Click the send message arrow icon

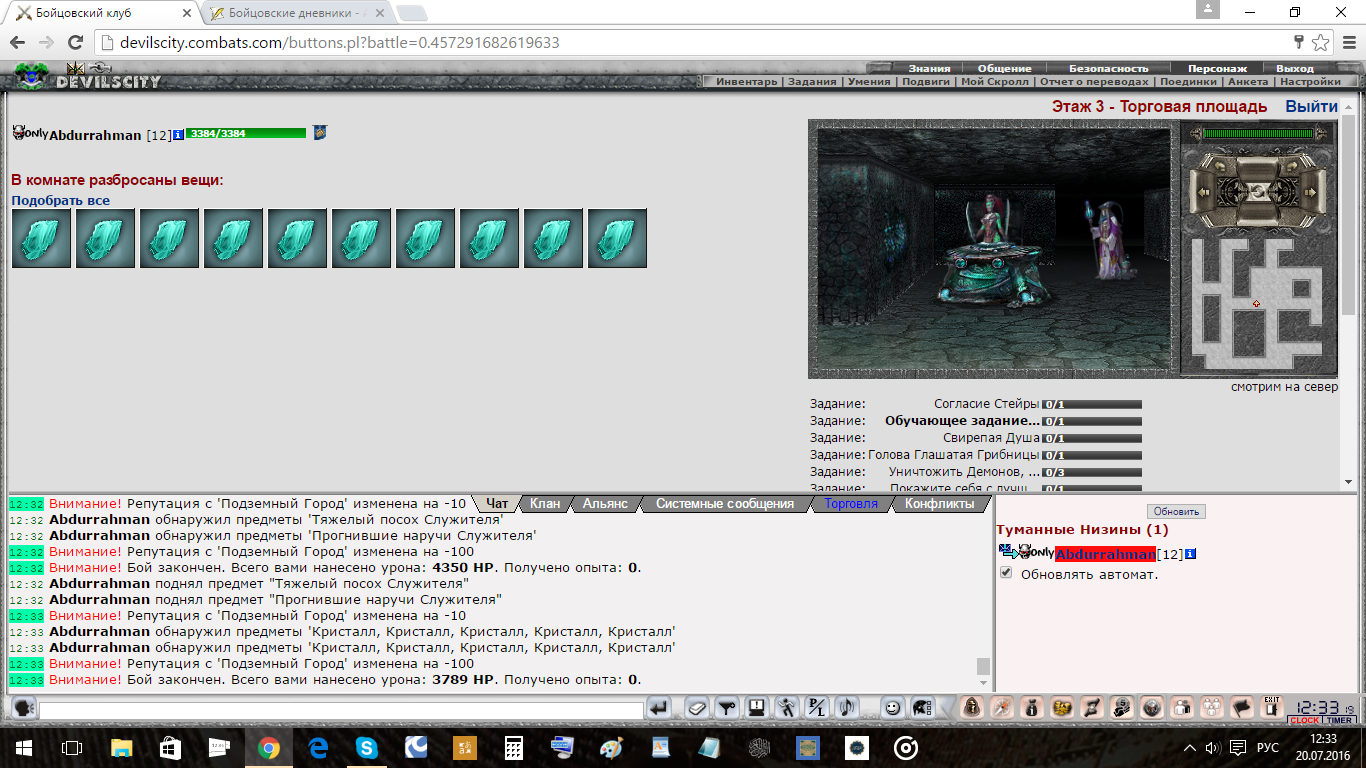[x=659, y=707]
